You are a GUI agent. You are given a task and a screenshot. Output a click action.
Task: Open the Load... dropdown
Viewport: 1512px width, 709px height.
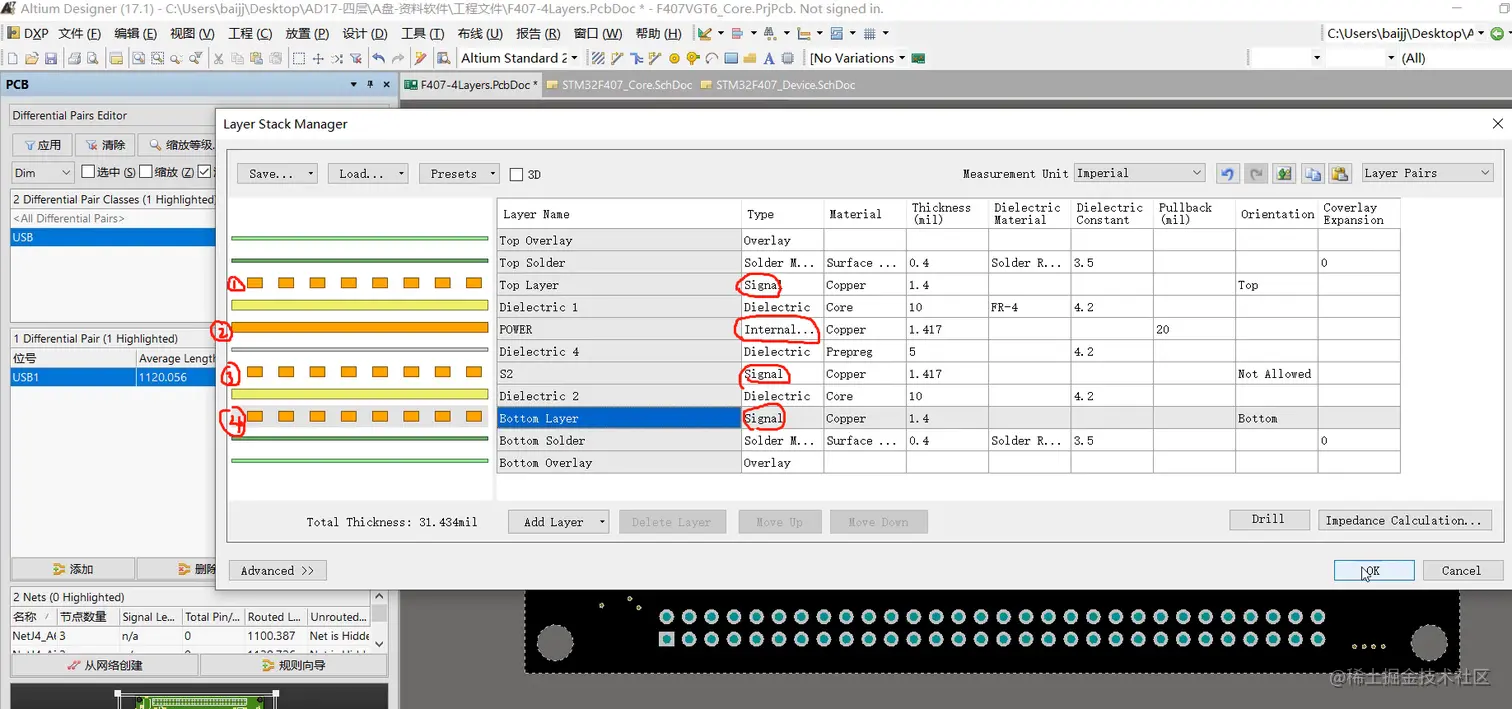367,174
